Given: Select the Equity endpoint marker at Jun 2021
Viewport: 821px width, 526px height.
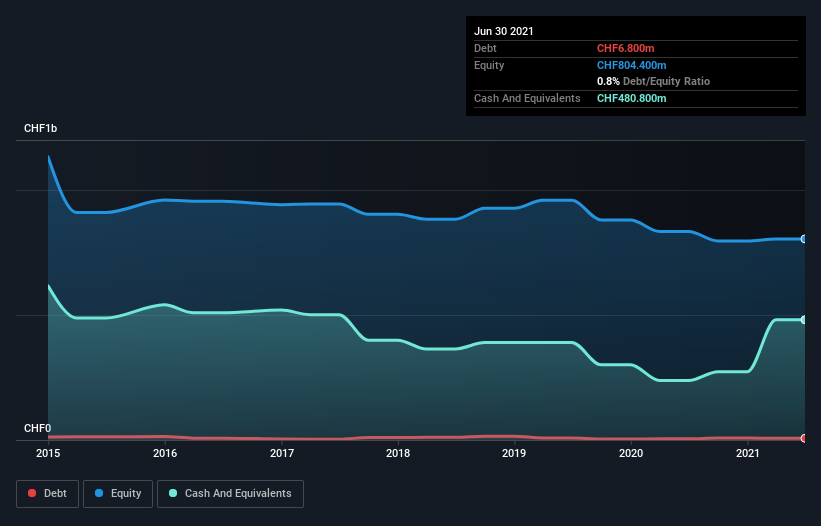Looking at the screenshot, I should [804, 239].
